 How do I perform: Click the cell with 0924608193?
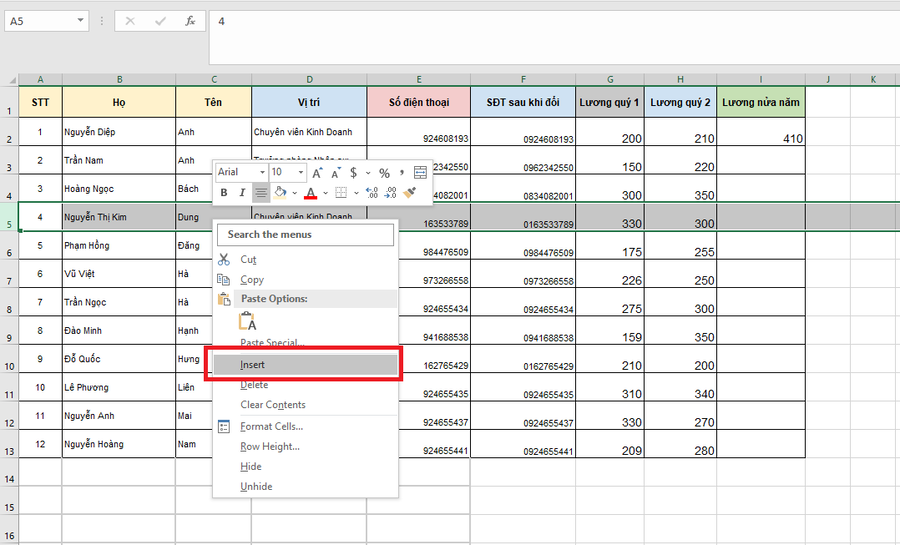pyautogui.click(x=523, y=132)
